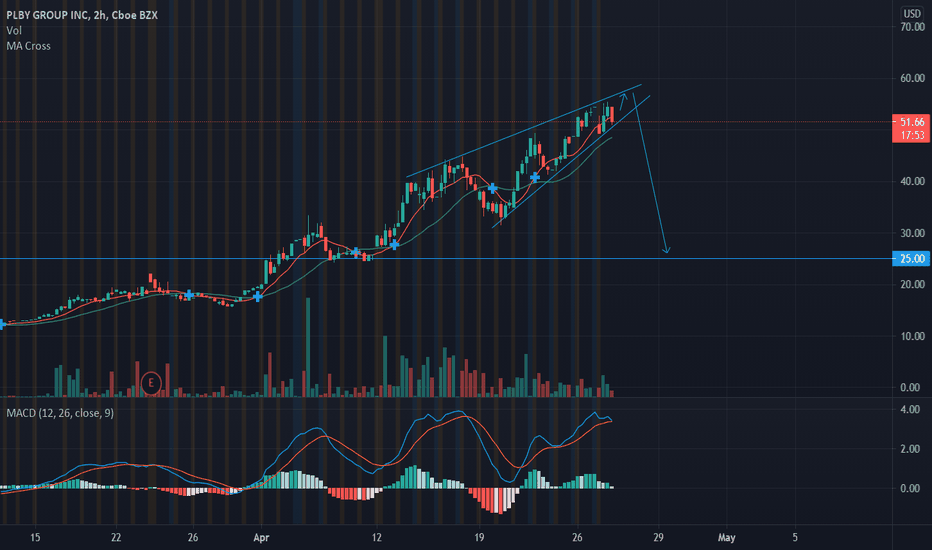The width and height of the screenshot is (932, 550).
Task: Click the 12 date on time axis
Action: pyautogui.click(x=376, y=538)
